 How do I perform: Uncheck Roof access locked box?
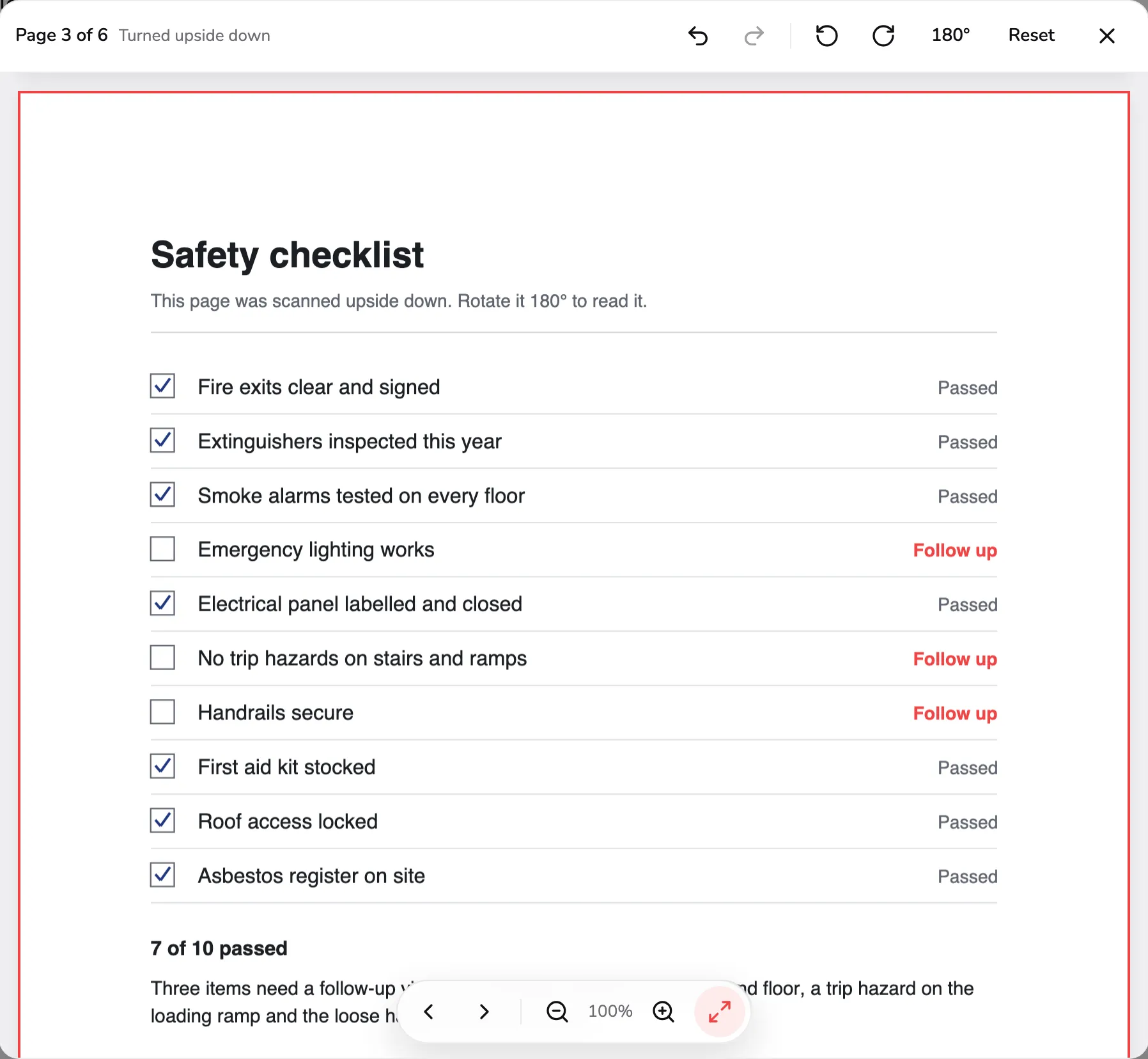click(x=162, y=820)
